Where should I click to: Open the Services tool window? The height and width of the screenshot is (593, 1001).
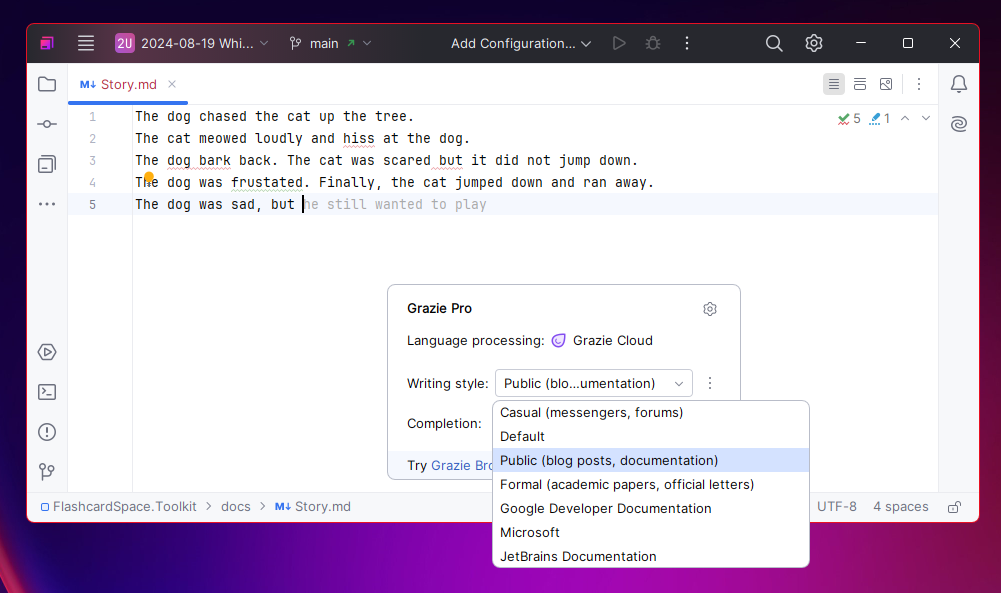pyautogui.click(x=47, y=352)
